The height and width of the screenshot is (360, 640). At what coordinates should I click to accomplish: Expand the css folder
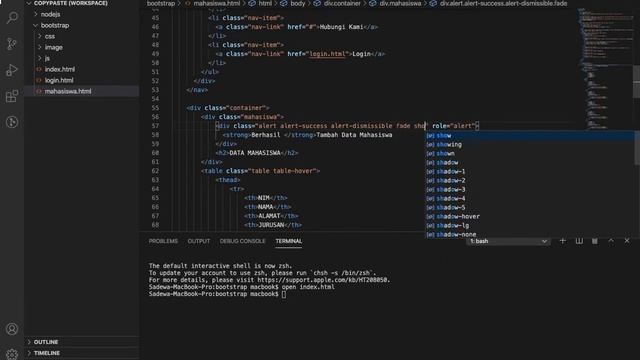50,36
